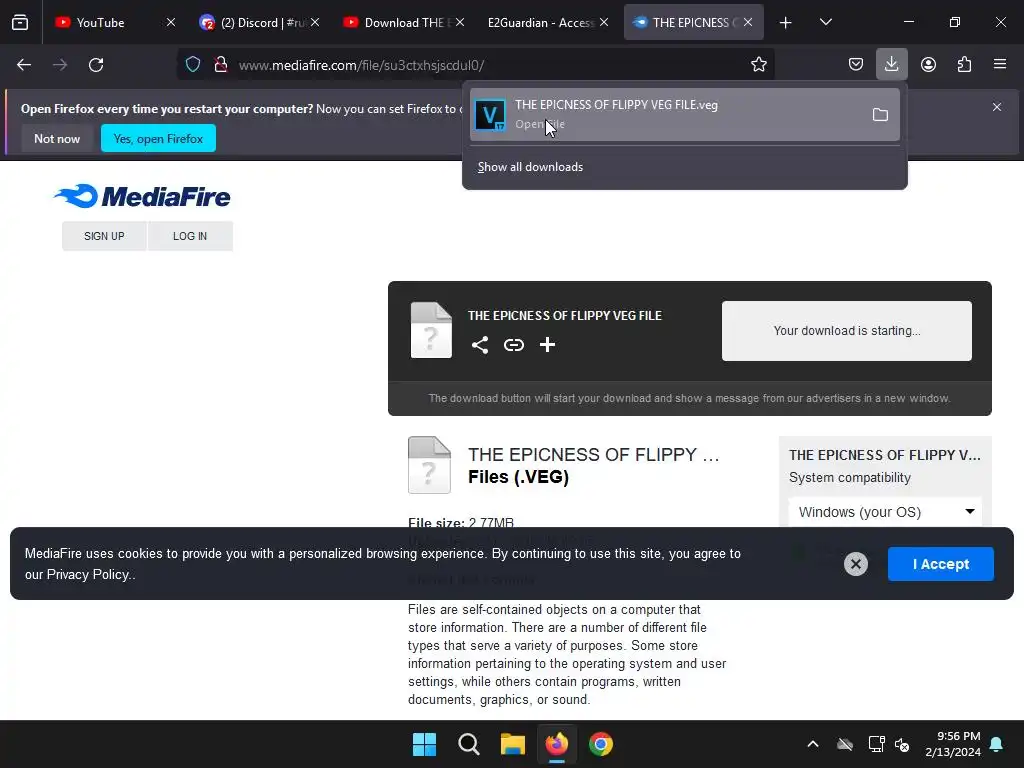Click the Firefox taskbar icon
The width and height of the screenshot is (1024, 768).
(x=557, y=744)
